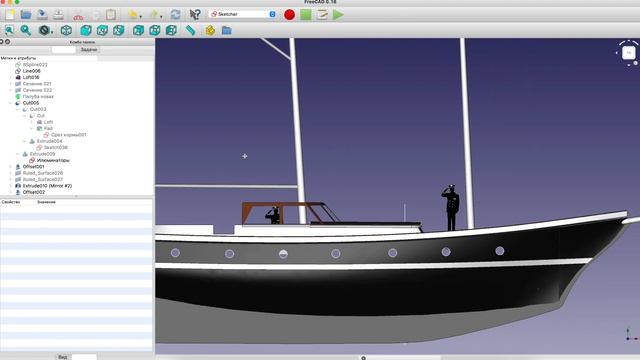Select Cut005 in the tree

[x=31, y=103]
